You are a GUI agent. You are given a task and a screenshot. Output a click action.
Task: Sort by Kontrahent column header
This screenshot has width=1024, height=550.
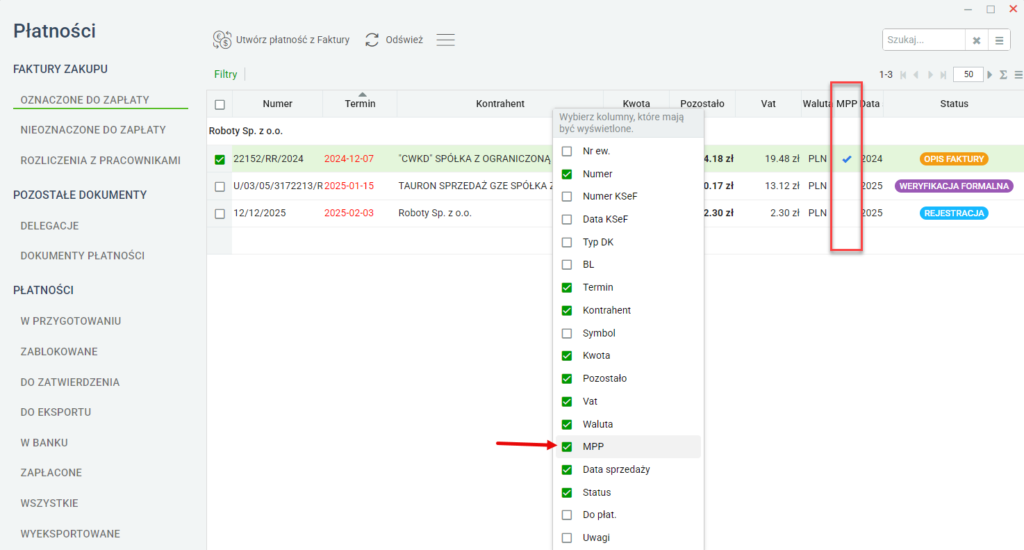click(500, 104)
